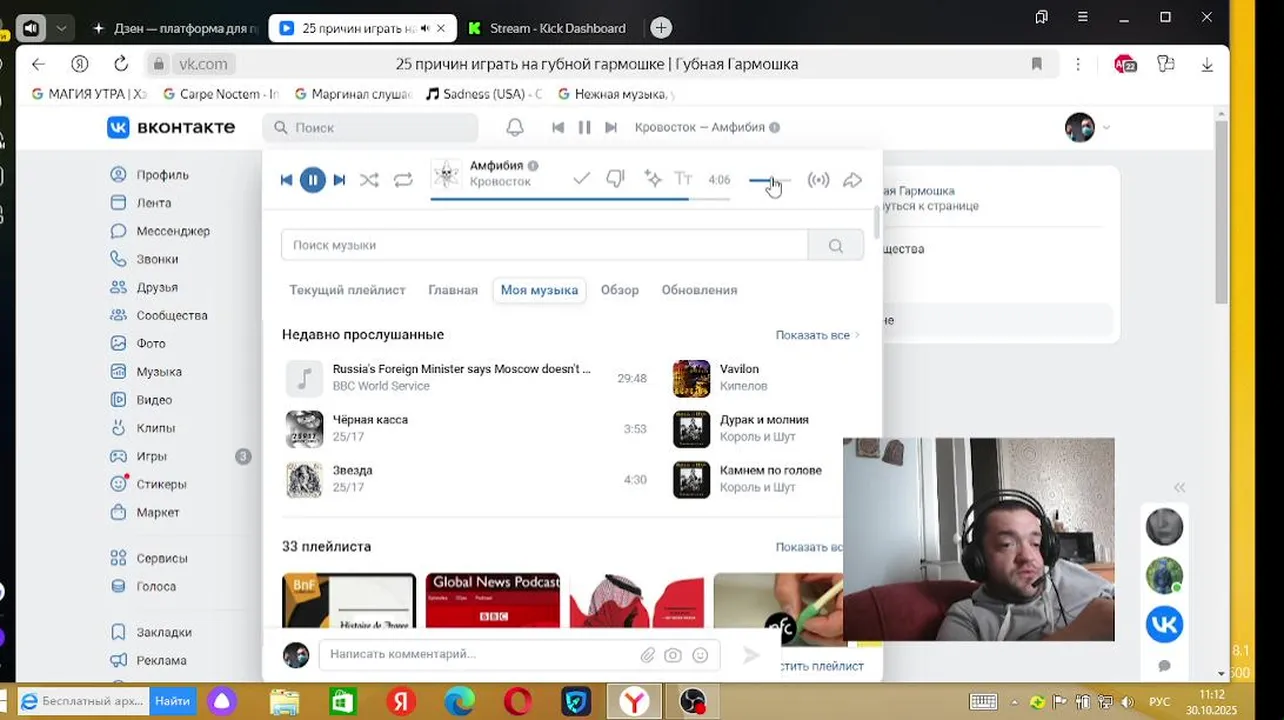Switch to Главная tab
Viewport: 1284px width, 720px height.
pos(453,290)
